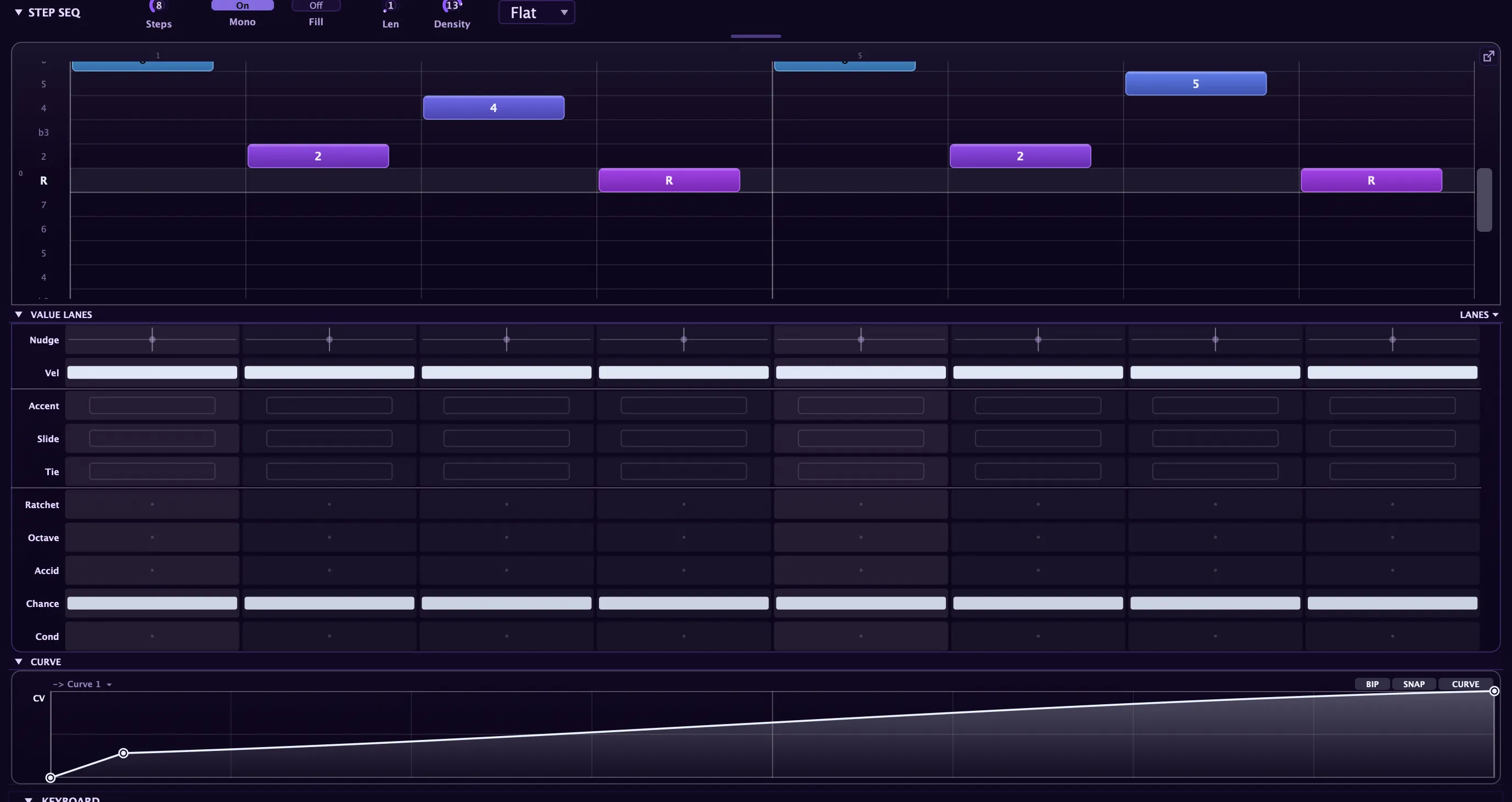Open the Flat preset dropdown
Image resolution: width=1512 pixels, height=802 pixels.
tap(536, 12)
